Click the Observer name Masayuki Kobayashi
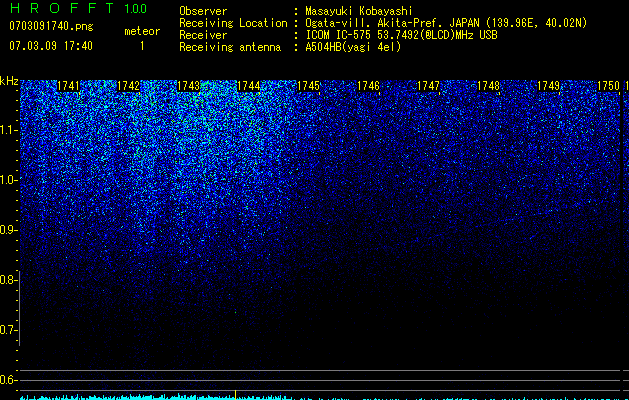The image size is (629, 400). pyautogui.click(x=359, y=11)
